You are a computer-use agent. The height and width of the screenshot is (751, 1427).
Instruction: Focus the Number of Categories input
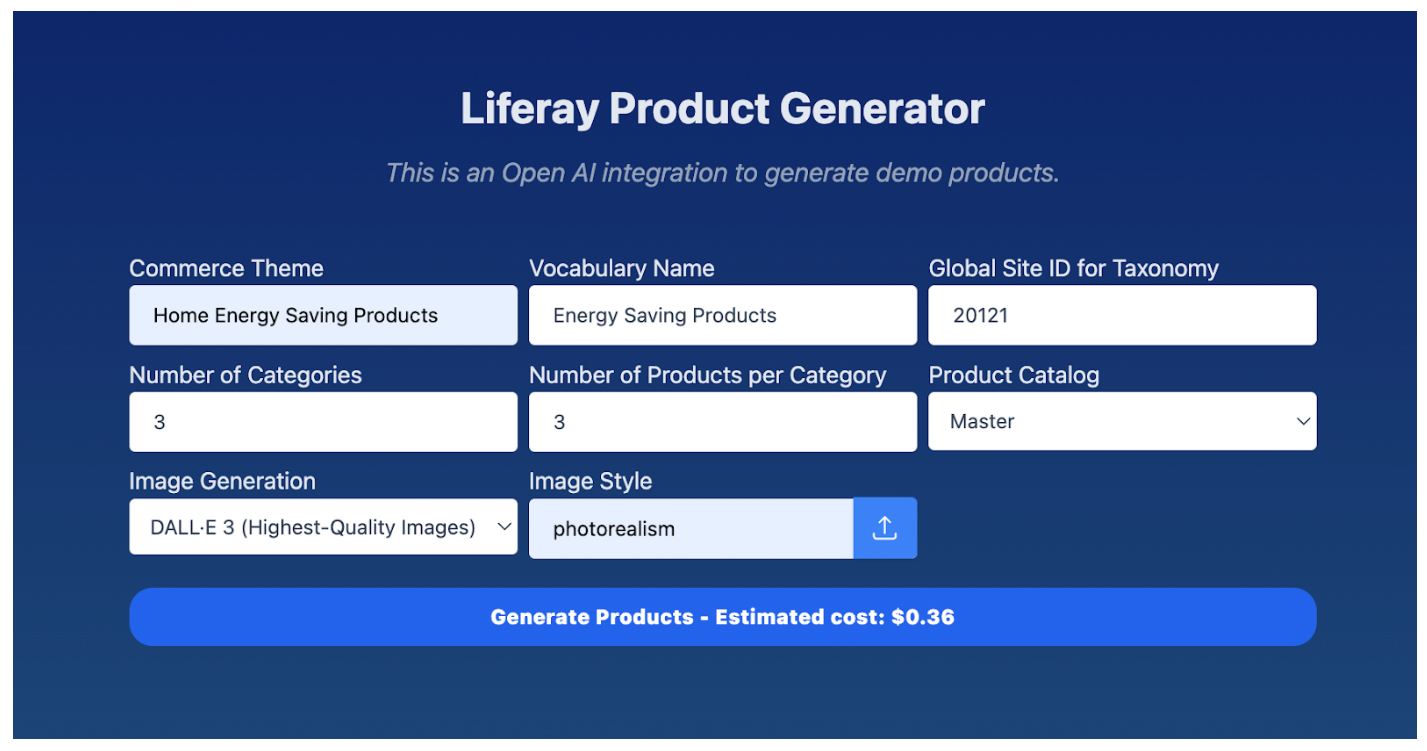tap(323, 422)
